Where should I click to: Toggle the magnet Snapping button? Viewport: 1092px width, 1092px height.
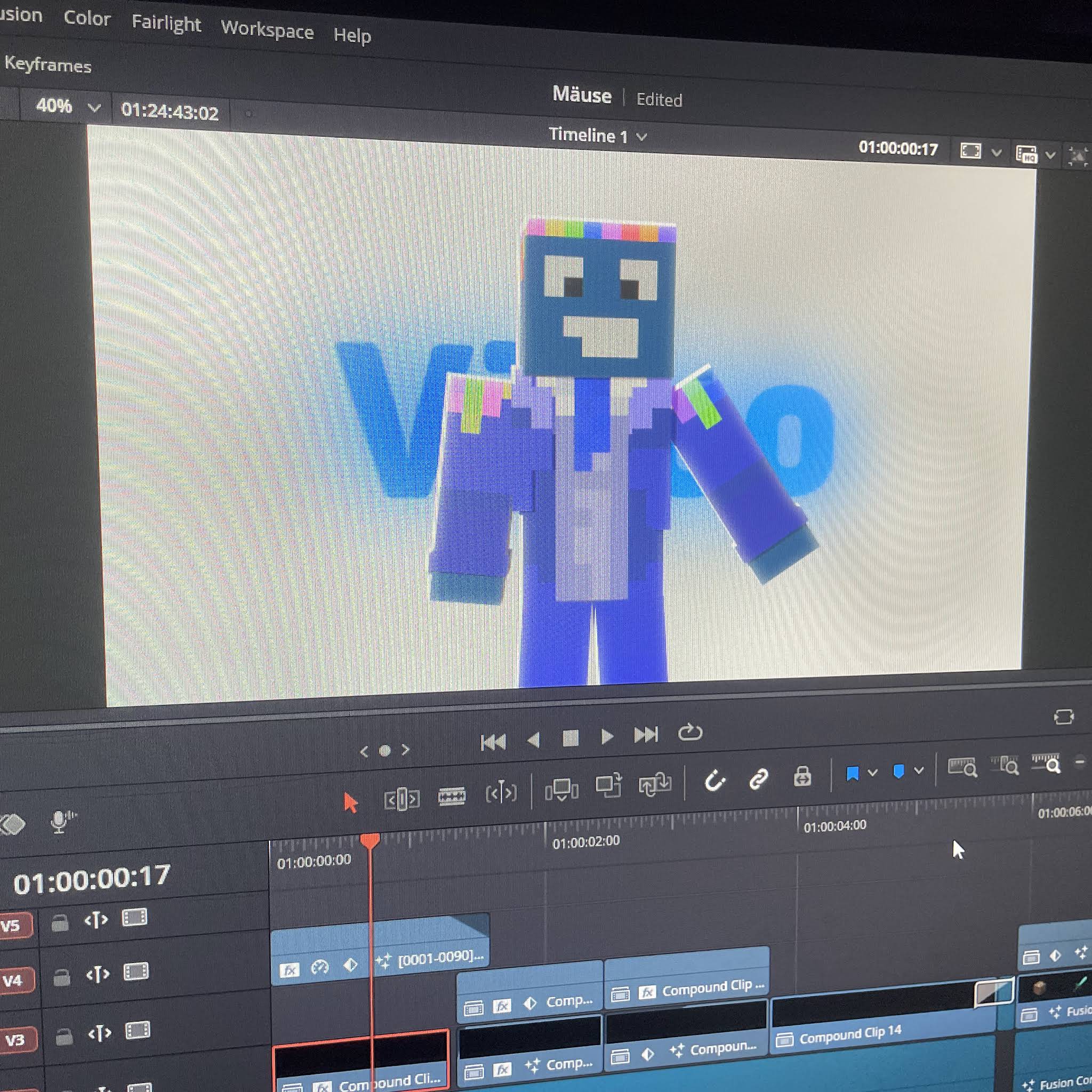[714, 781]
